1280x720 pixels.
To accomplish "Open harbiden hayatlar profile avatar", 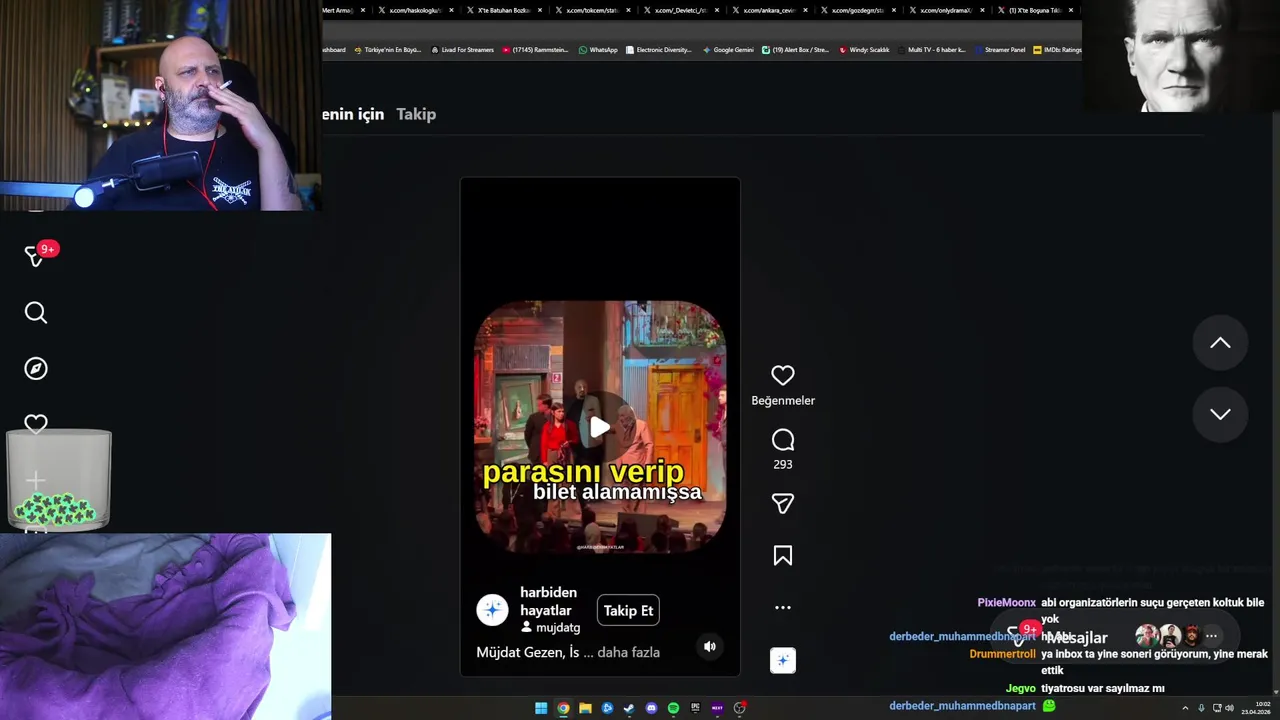I will click(492, 610).
